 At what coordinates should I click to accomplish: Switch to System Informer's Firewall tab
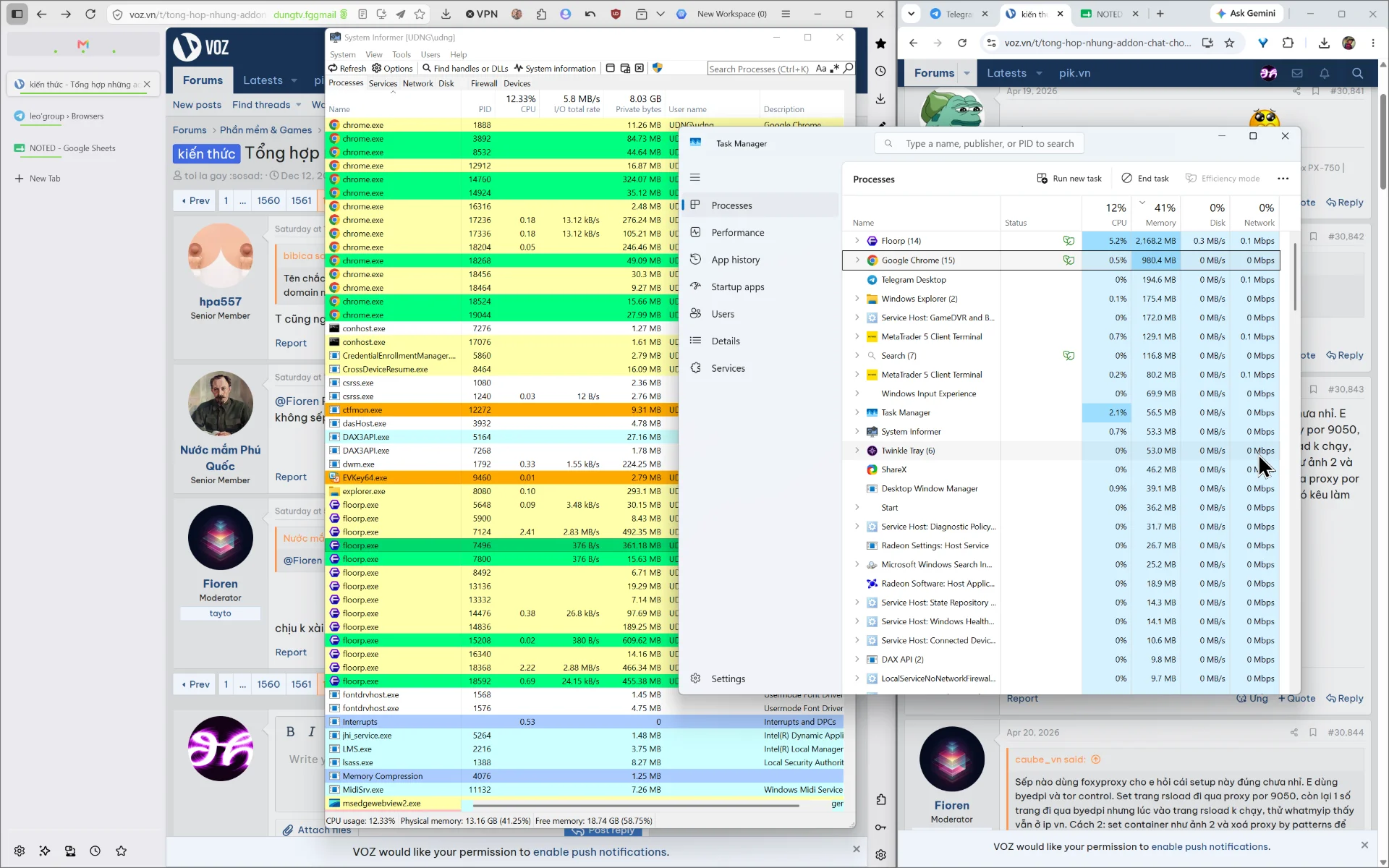[x=484, y=83]
